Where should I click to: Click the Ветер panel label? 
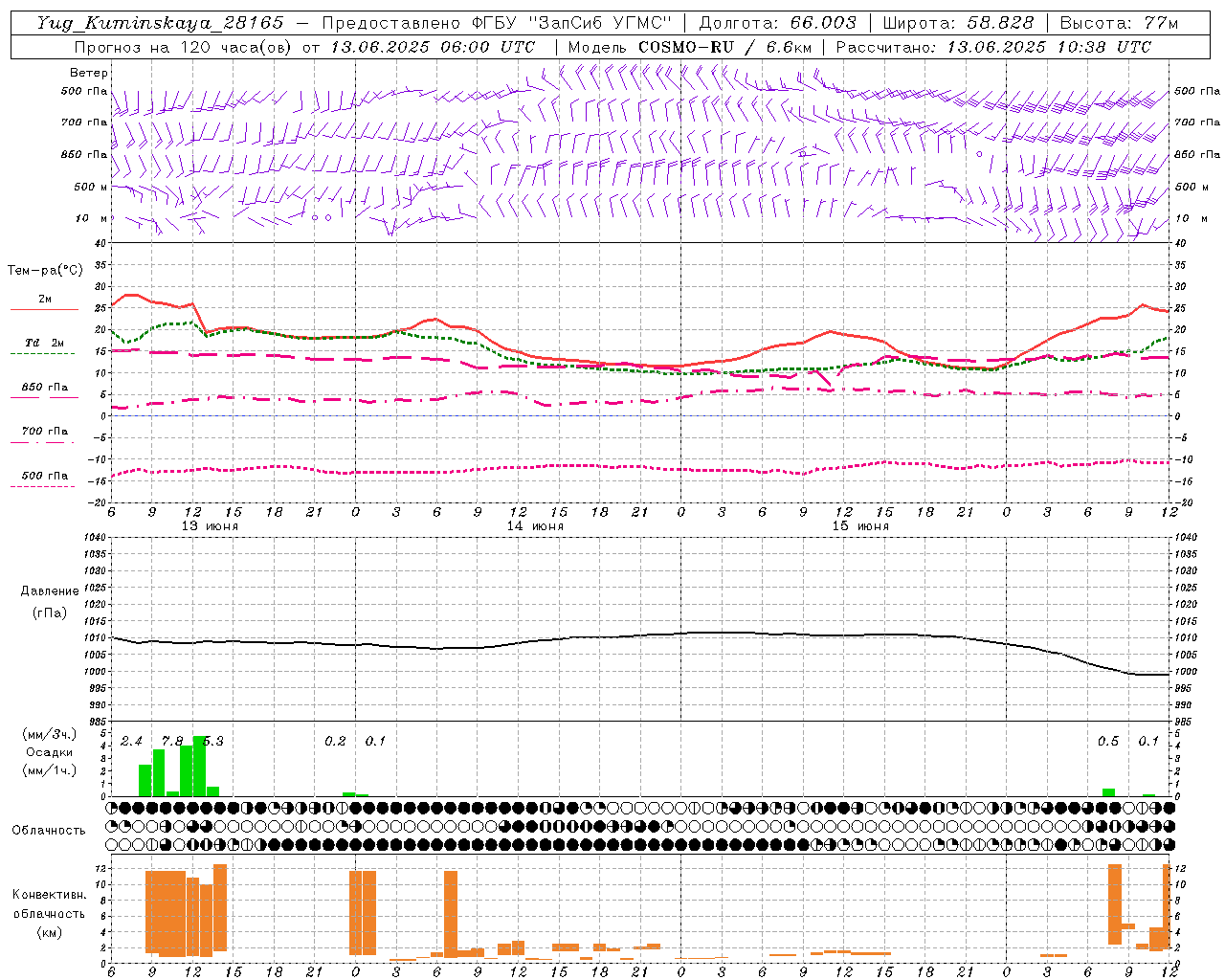tap(89, 73)
